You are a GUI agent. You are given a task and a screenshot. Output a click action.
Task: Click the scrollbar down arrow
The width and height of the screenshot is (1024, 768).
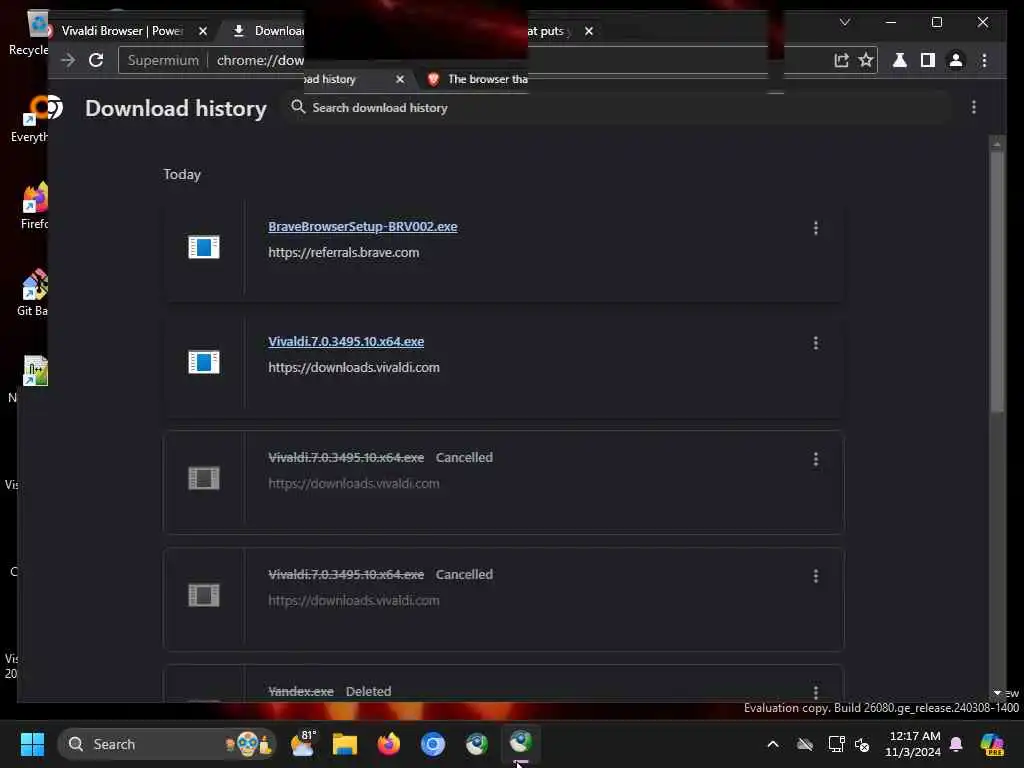pos(997,693)
